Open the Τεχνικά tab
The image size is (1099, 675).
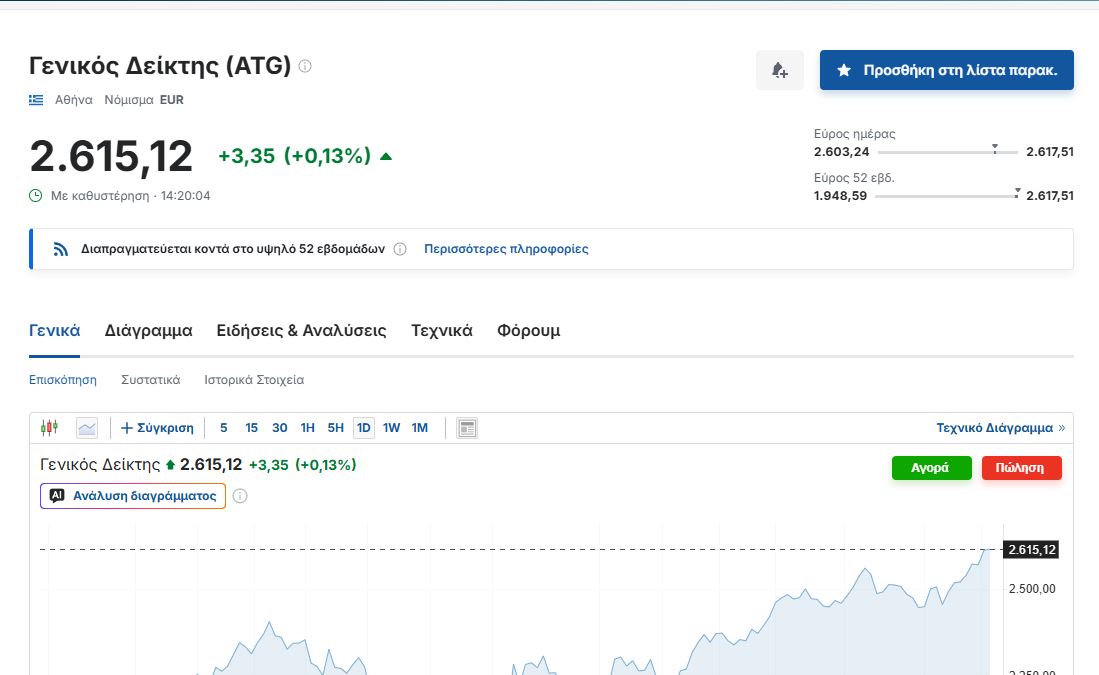[442, 330]
